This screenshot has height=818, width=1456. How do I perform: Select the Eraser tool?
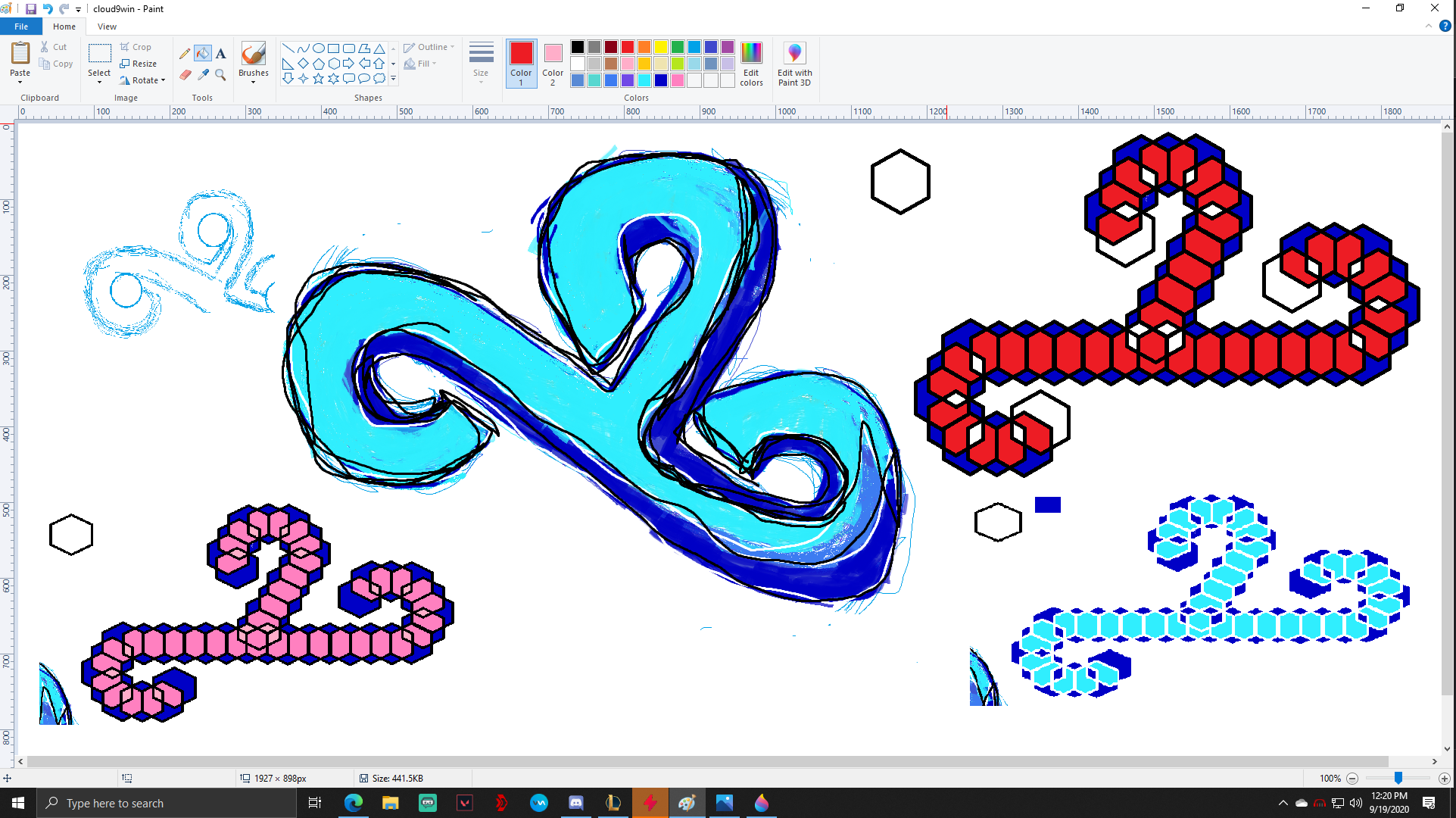[x=185, y=74]
